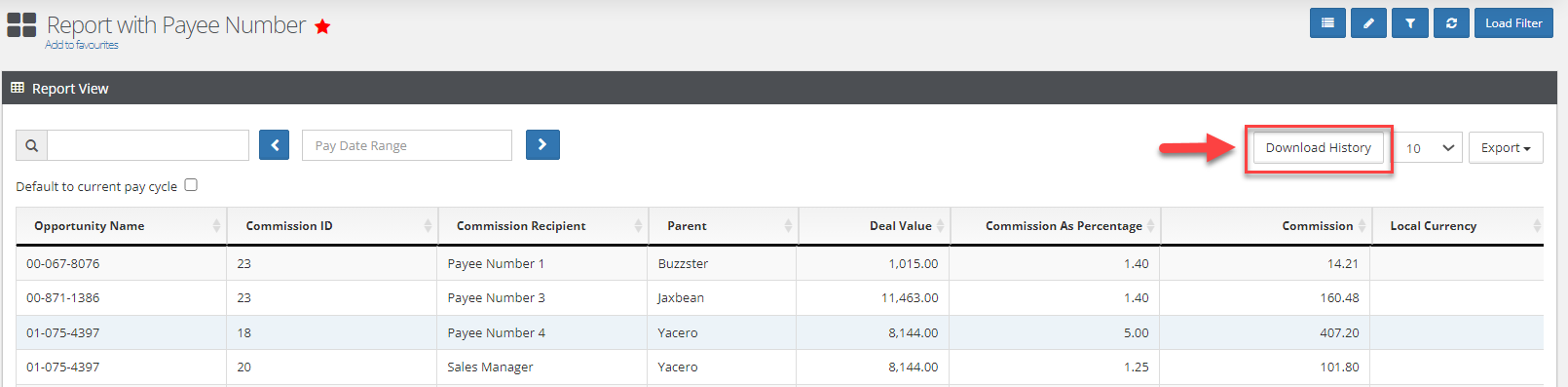Click the search text box
The image size is (1568, 387).
point(148,145)
